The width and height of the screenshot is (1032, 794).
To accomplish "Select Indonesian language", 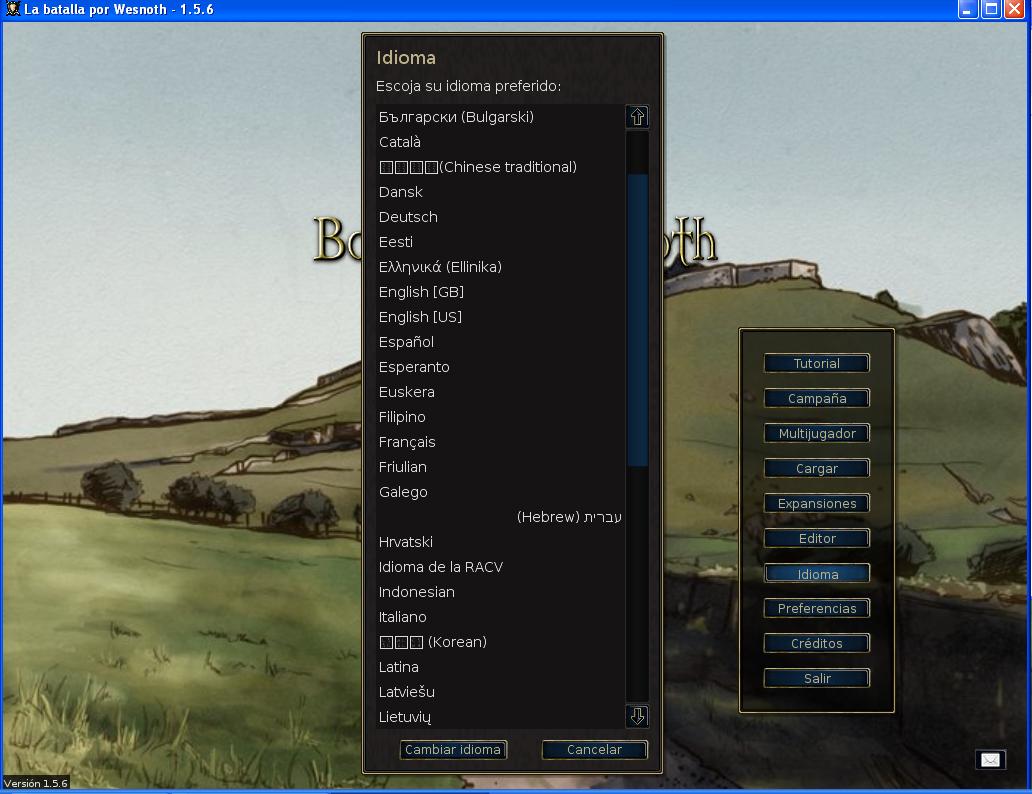I will pyautogui.click(x=500, y=593).
